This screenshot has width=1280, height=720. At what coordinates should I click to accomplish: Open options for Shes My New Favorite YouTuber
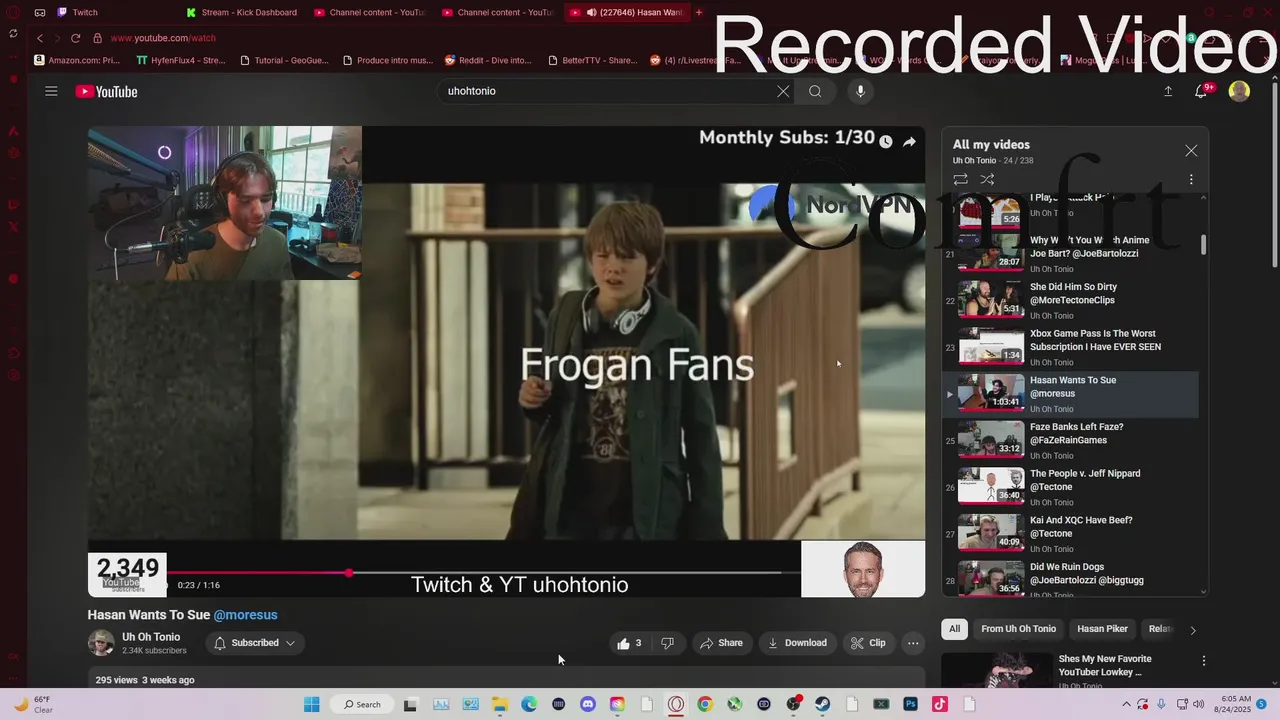[x=1203, y=661]
